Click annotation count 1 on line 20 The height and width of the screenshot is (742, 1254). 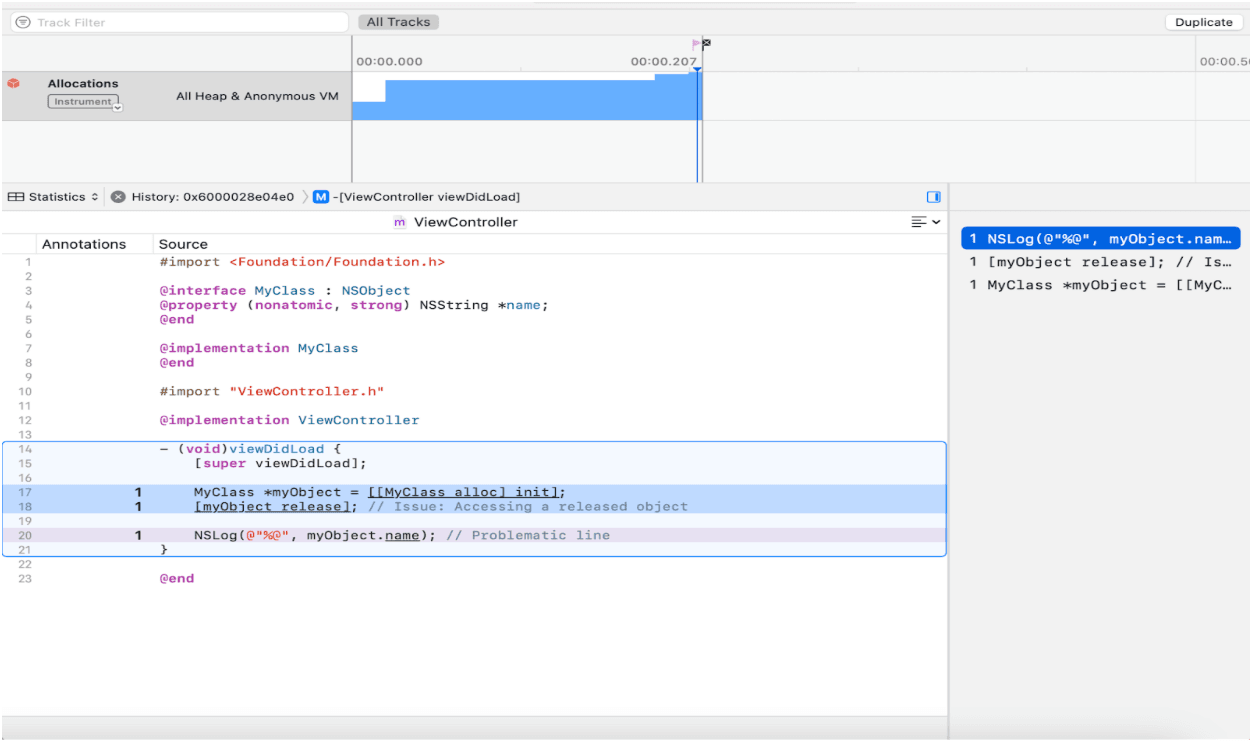pyautogui.click(x=139, y=535)
